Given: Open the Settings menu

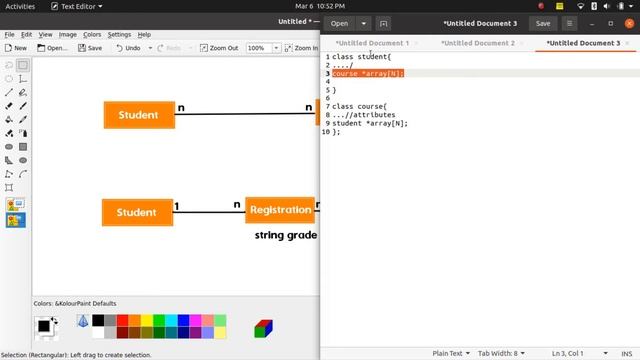Looking at the screenshot, I should 119,35.
